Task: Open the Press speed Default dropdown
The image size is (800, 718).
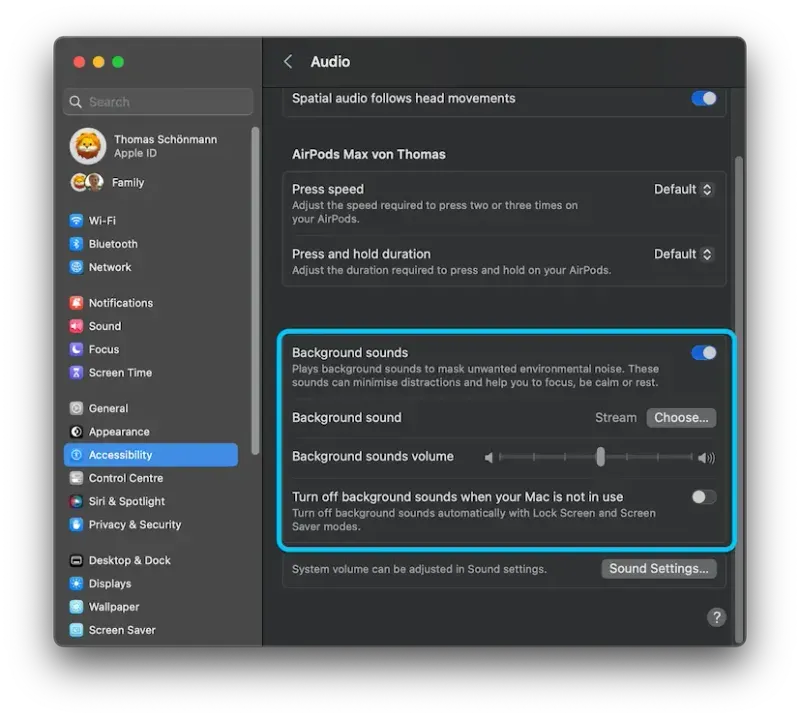Action: 683,189
